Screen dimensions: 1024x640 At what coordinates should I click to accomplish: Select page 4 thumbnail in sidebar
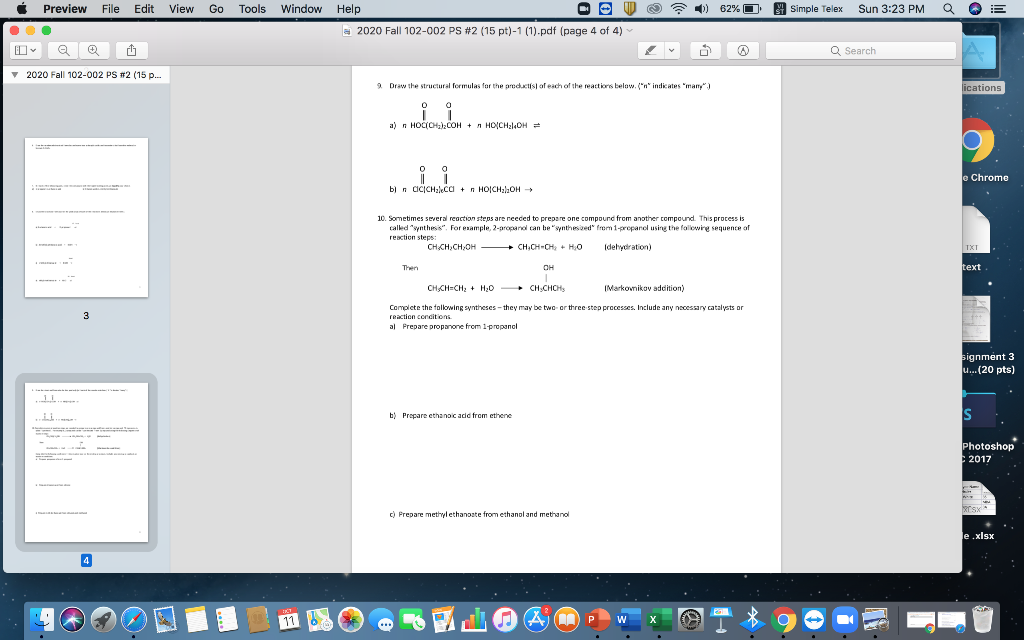click(x=86, y=462)
